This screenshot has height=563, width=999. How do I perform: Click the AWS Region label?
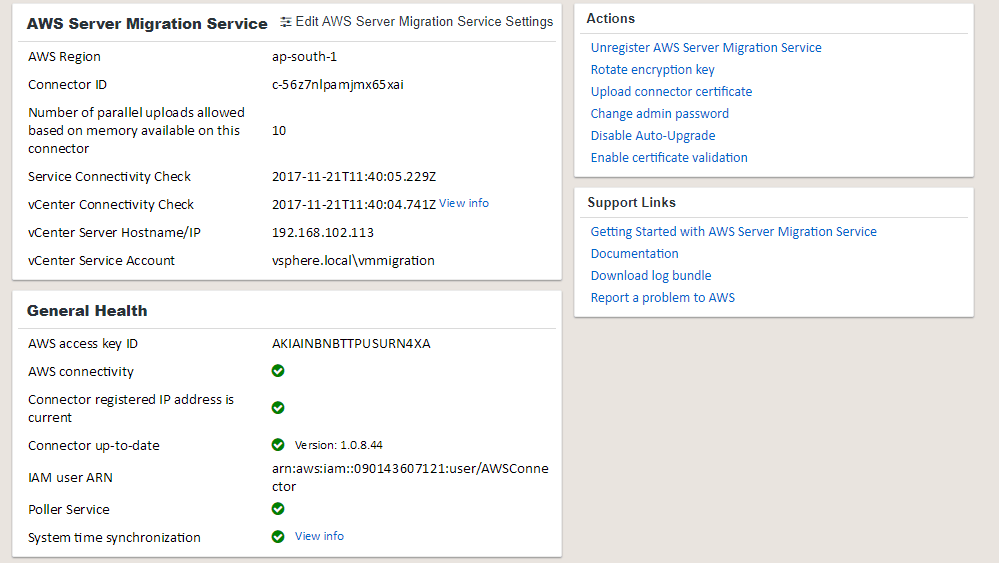(64, 57)
